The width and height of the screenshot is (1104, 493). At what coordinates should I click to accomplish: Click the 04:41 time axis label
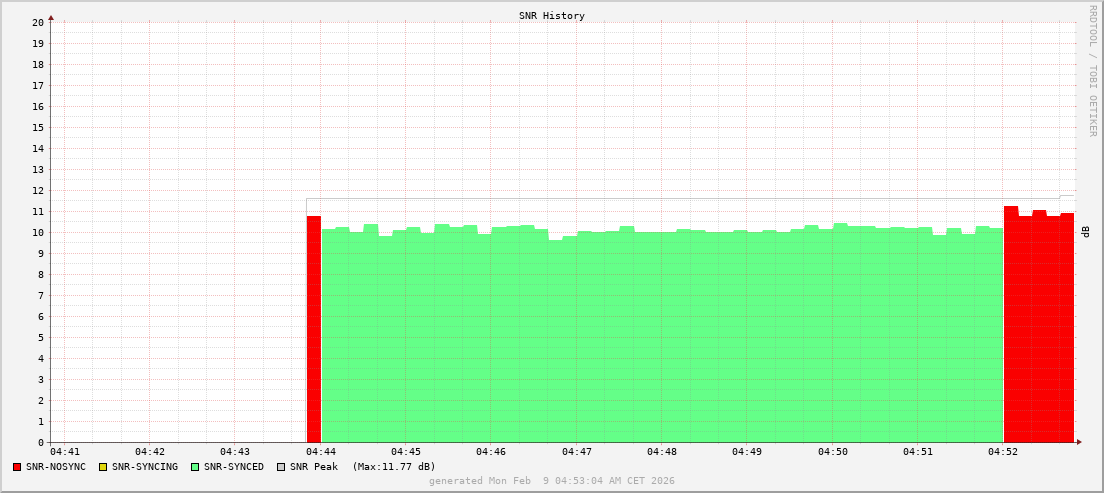tap(64, 452)
